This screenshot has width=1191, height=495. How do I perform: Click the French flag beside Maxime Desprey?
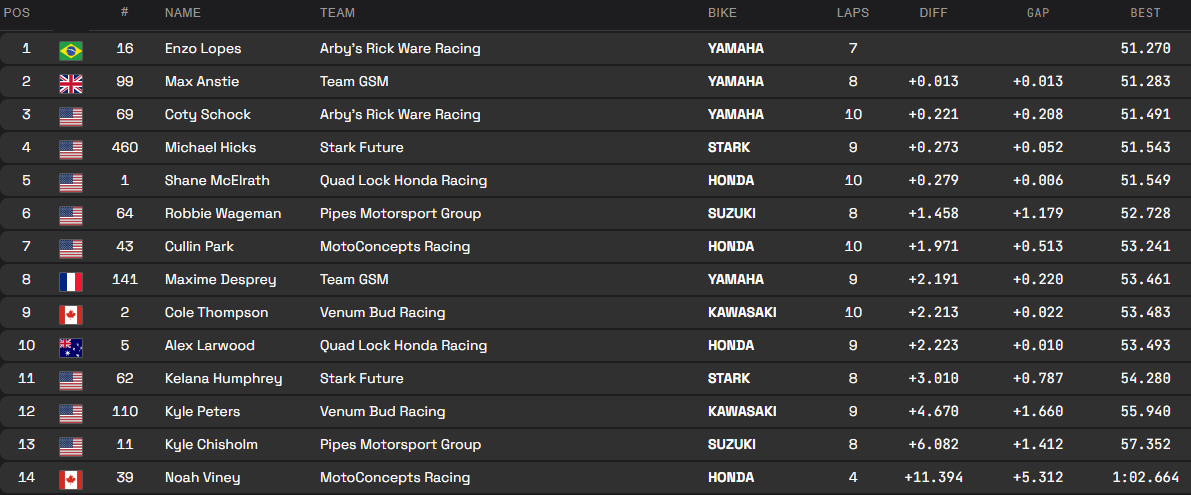[x=70, y=280]
